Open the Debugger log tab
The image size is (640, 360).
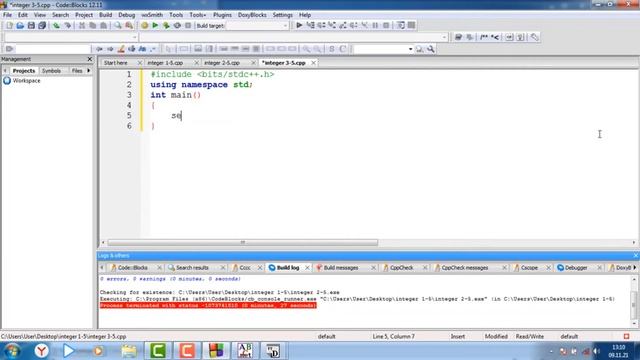click(576, 268)
